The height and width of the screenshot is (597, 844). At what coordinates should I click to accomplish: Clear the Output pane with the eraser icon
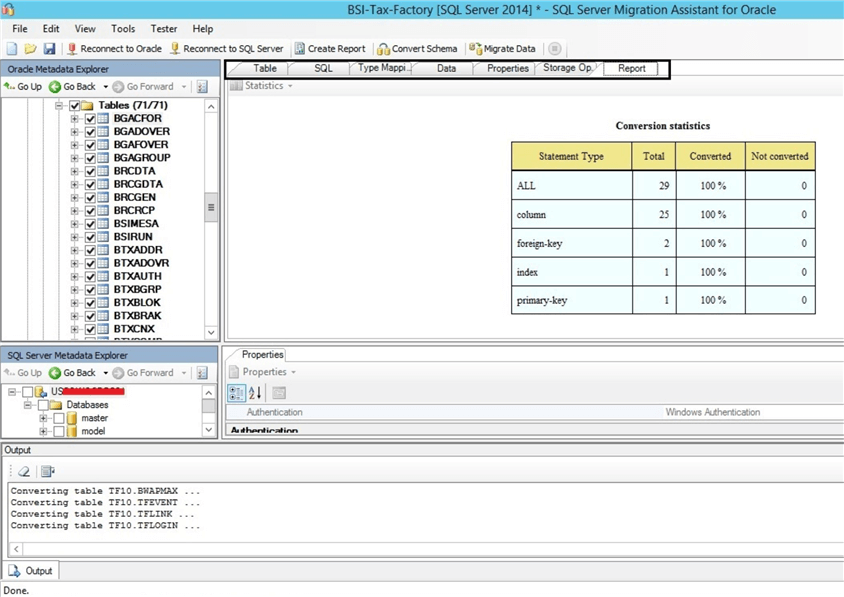coord(24,473)
